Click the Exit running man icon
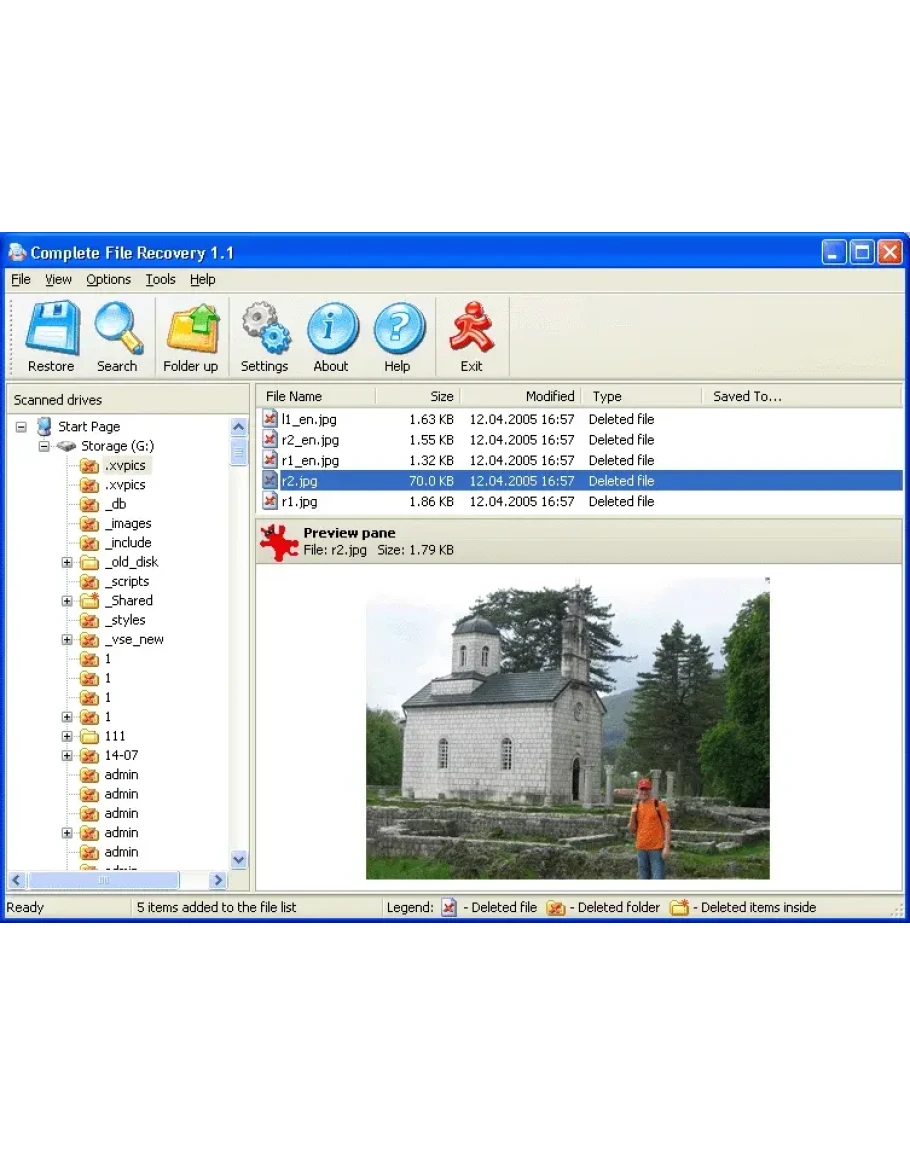This screenshot has height=1155, width=910. 471,328
